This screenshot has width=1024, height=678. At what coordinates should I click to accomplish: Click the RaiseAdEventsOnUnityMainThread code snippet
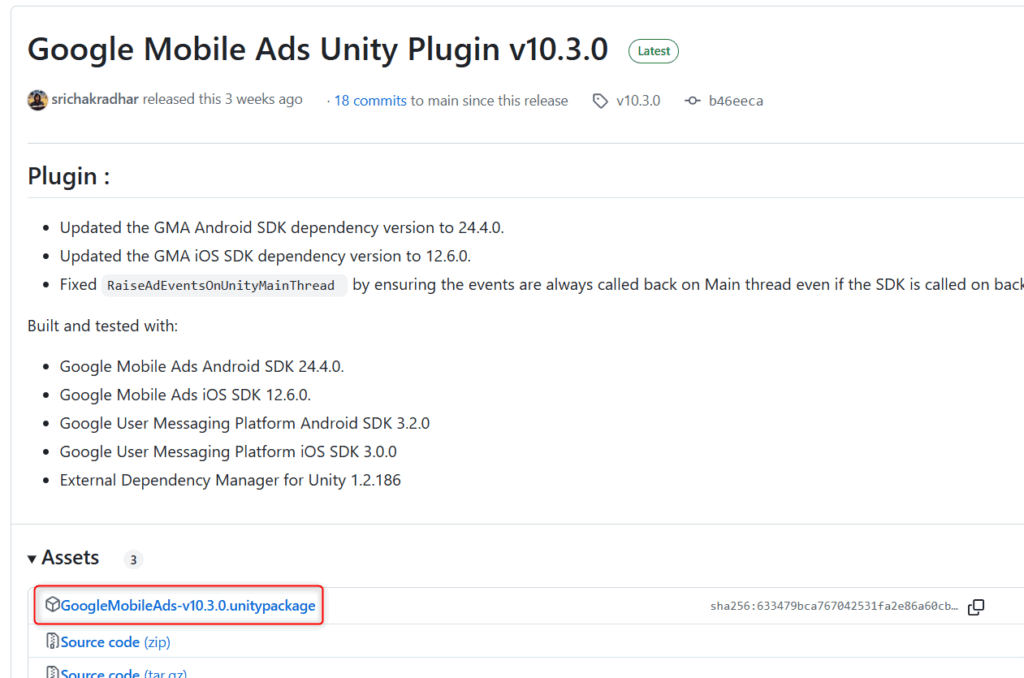221,285
